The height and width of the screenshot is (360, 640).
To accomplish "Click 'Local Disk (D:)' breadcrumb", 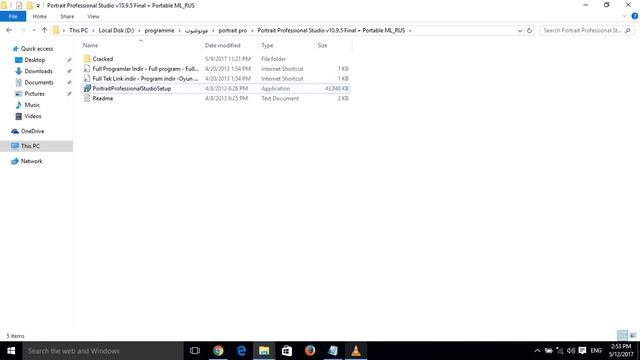I will click(x=116, y=30).
